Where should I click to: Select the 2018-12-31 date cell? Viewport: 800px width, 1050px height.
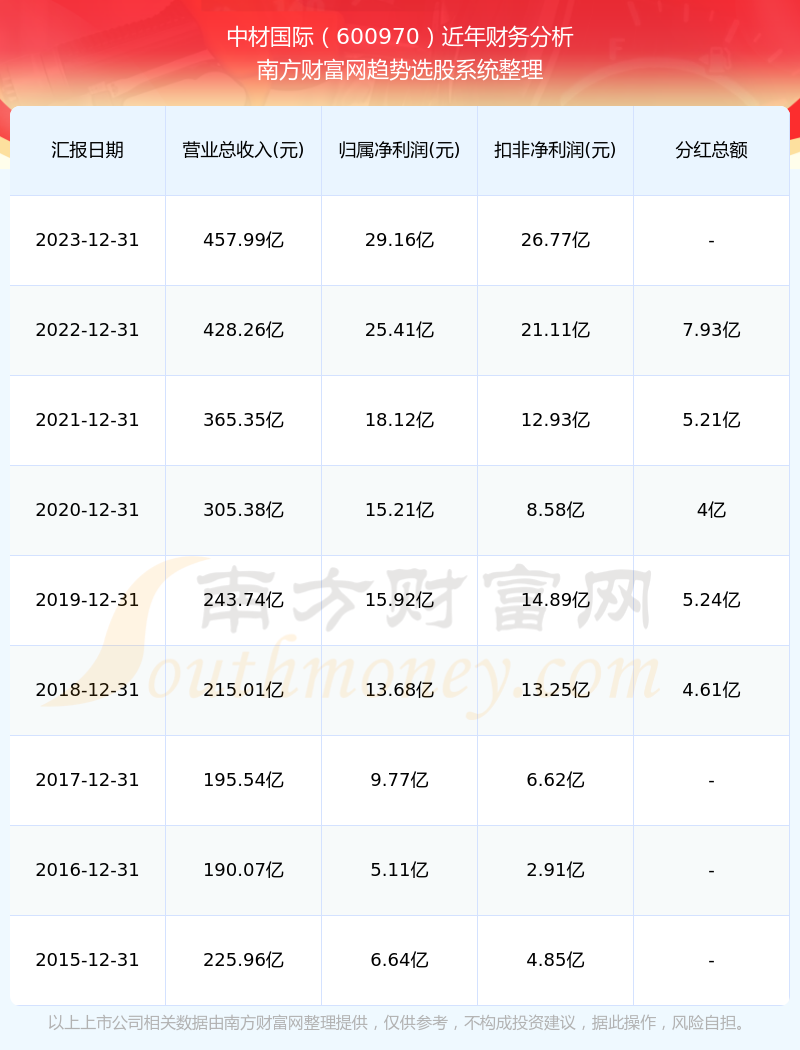[88, 690]
